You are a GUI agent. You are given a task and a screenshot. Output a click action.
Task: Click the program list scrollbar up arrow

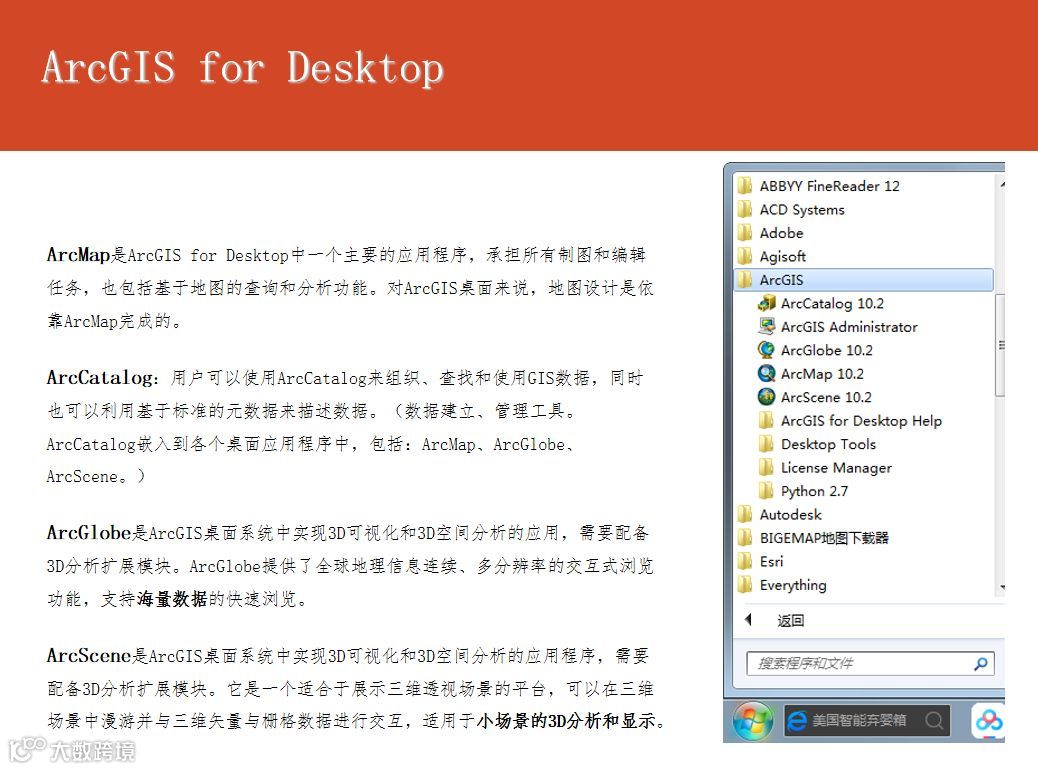(x=1002, y=184)
